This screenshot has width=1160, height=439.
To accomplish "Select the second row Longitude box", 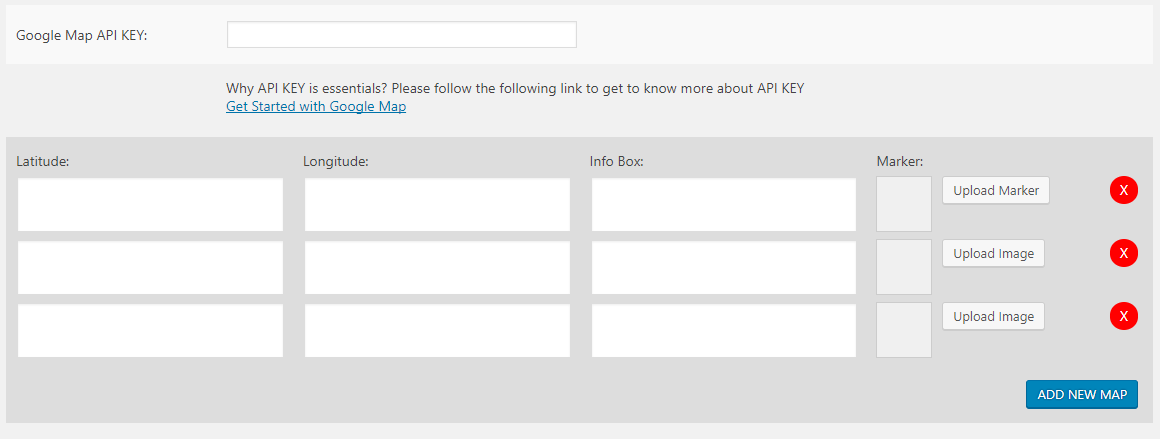I will click(x=437, y=268).
